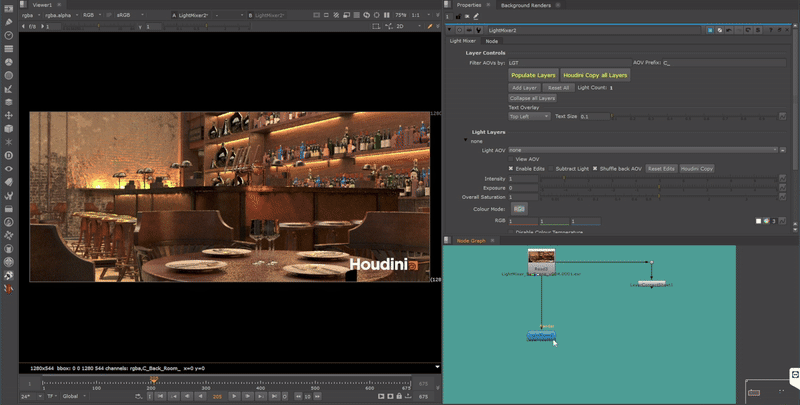
Task: Select the Read2 node thumbnail in Node Graph
Action: pos(541,258)
